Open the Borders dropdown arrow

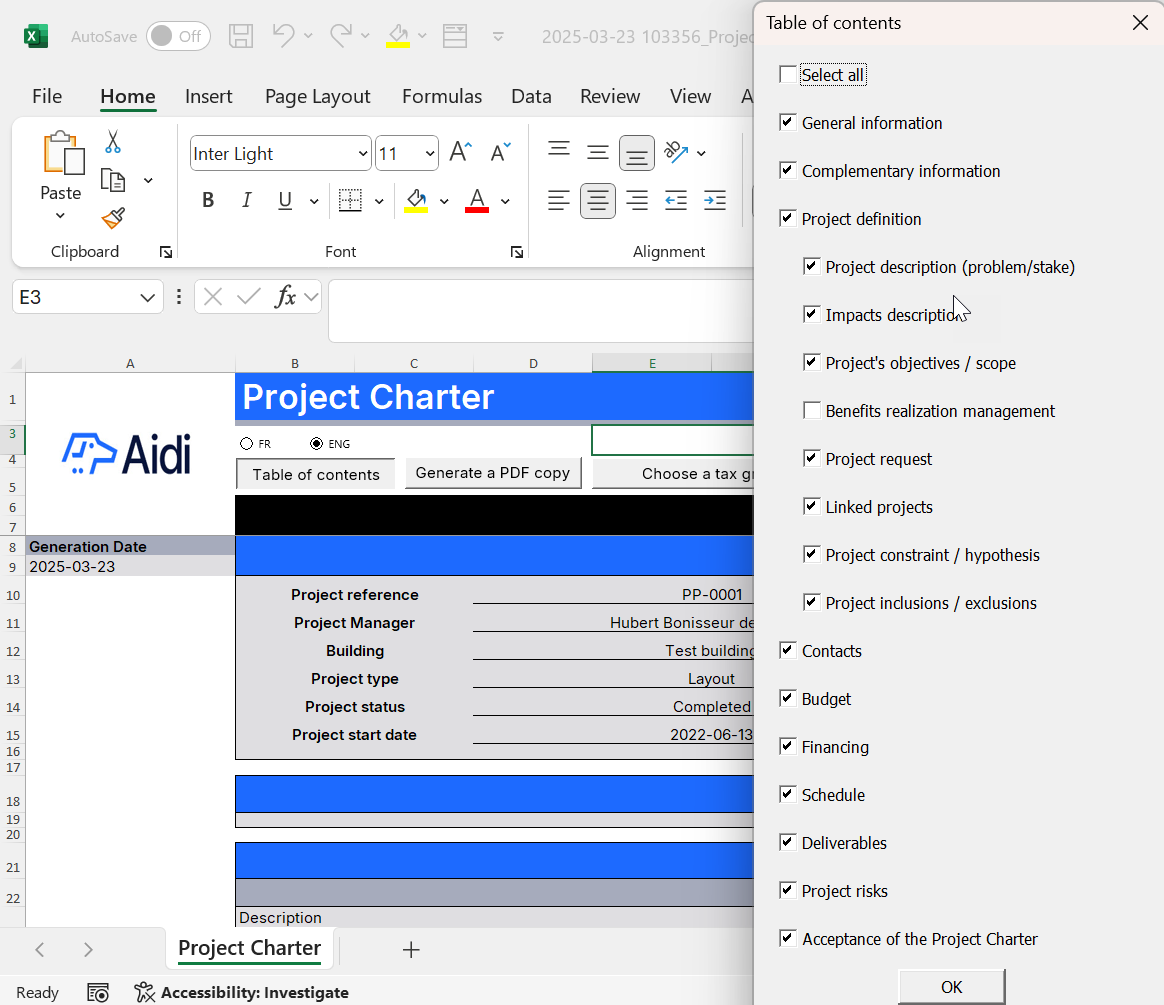[x=379, y=200]
